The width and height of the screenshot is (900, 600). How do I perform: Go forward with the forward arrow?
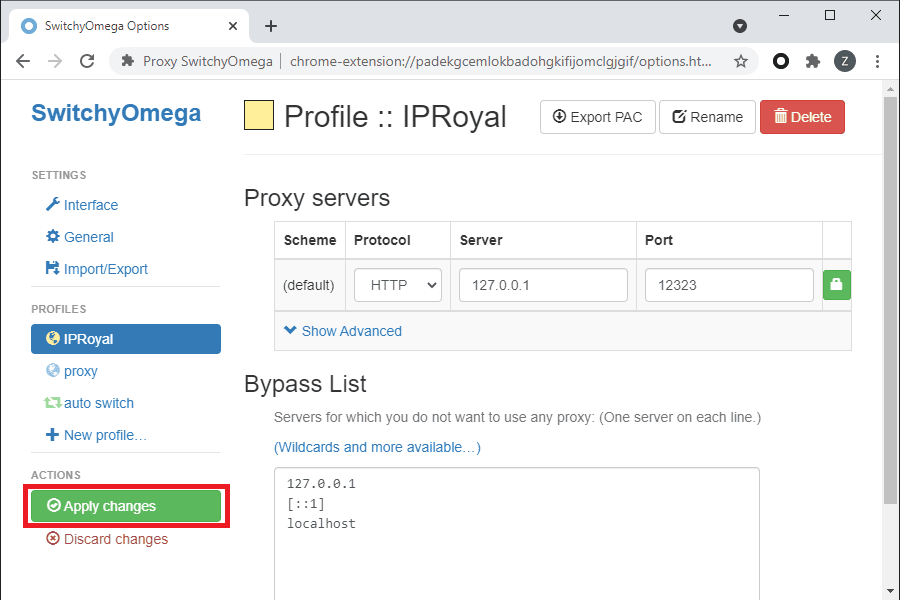(x=55, y=61)
